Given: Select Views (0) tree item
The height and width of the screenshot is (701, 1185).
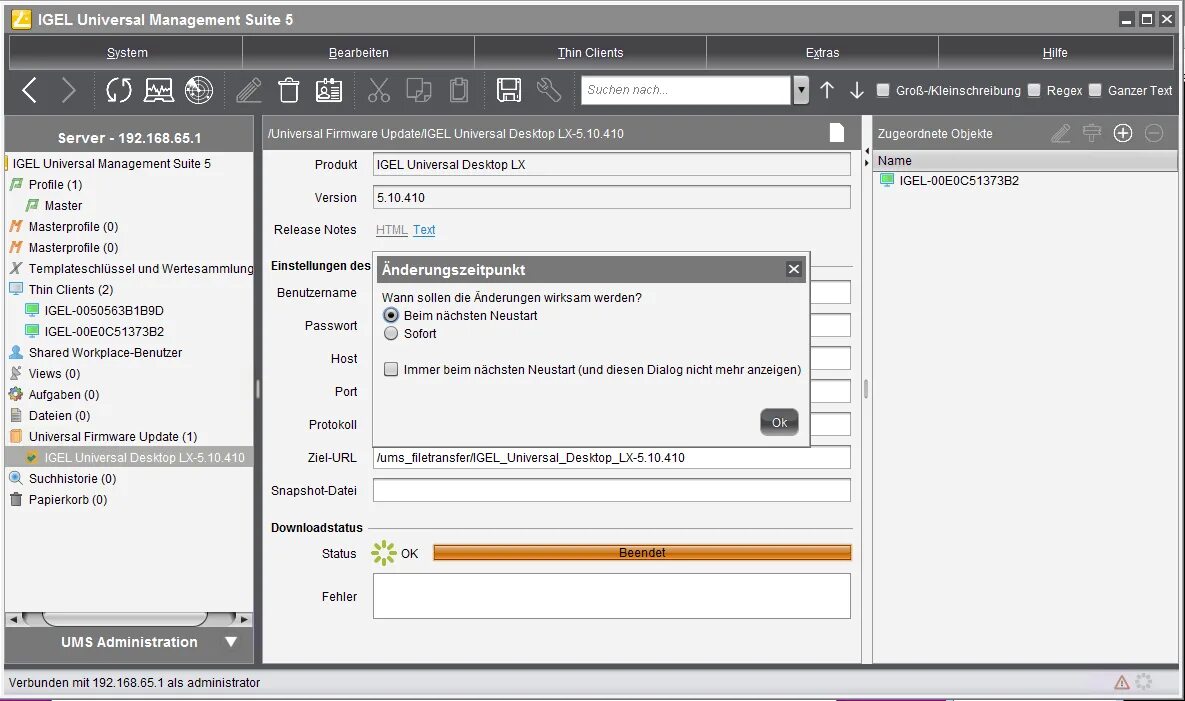Looking at the screenshot, I should pyautogui.click(x=54, y=374).
